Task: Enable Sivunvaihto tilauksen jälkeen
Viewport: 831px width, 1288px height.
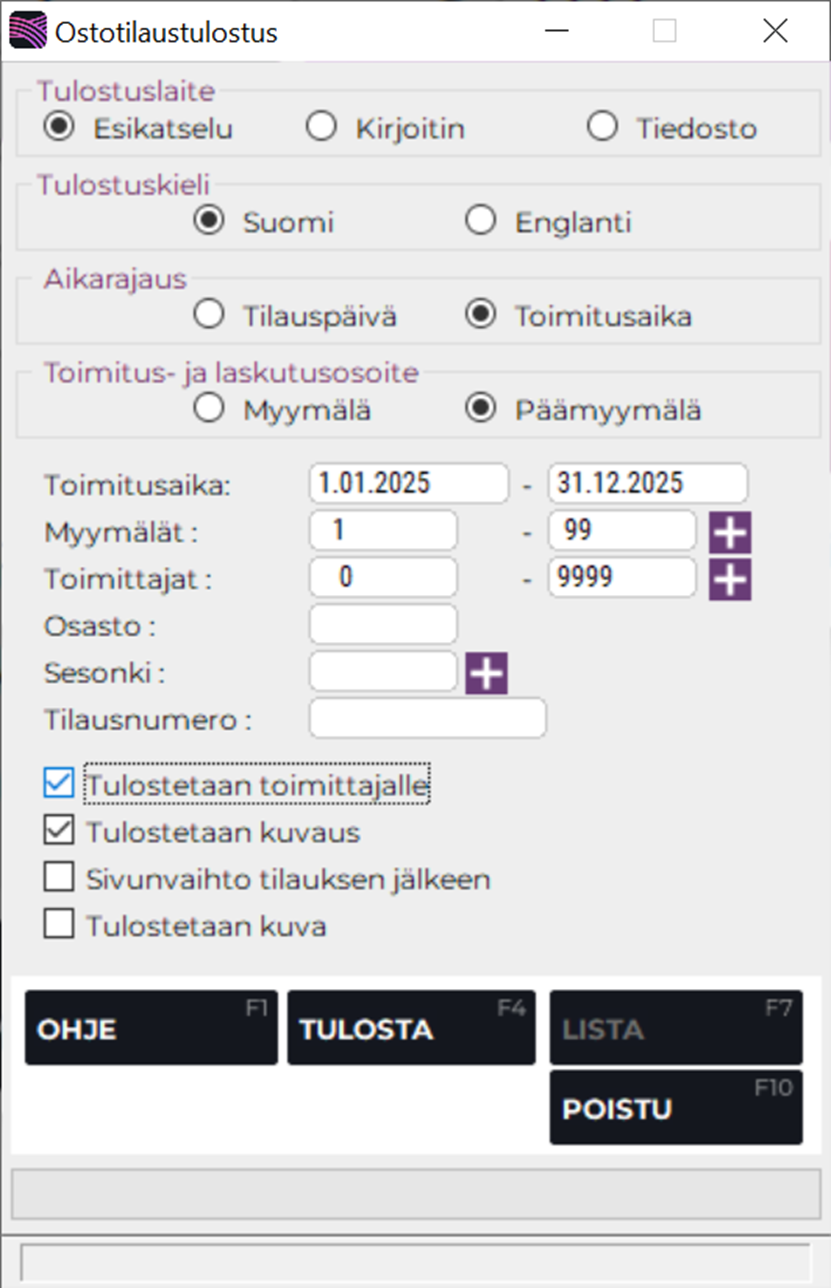Action: (59, 878)
